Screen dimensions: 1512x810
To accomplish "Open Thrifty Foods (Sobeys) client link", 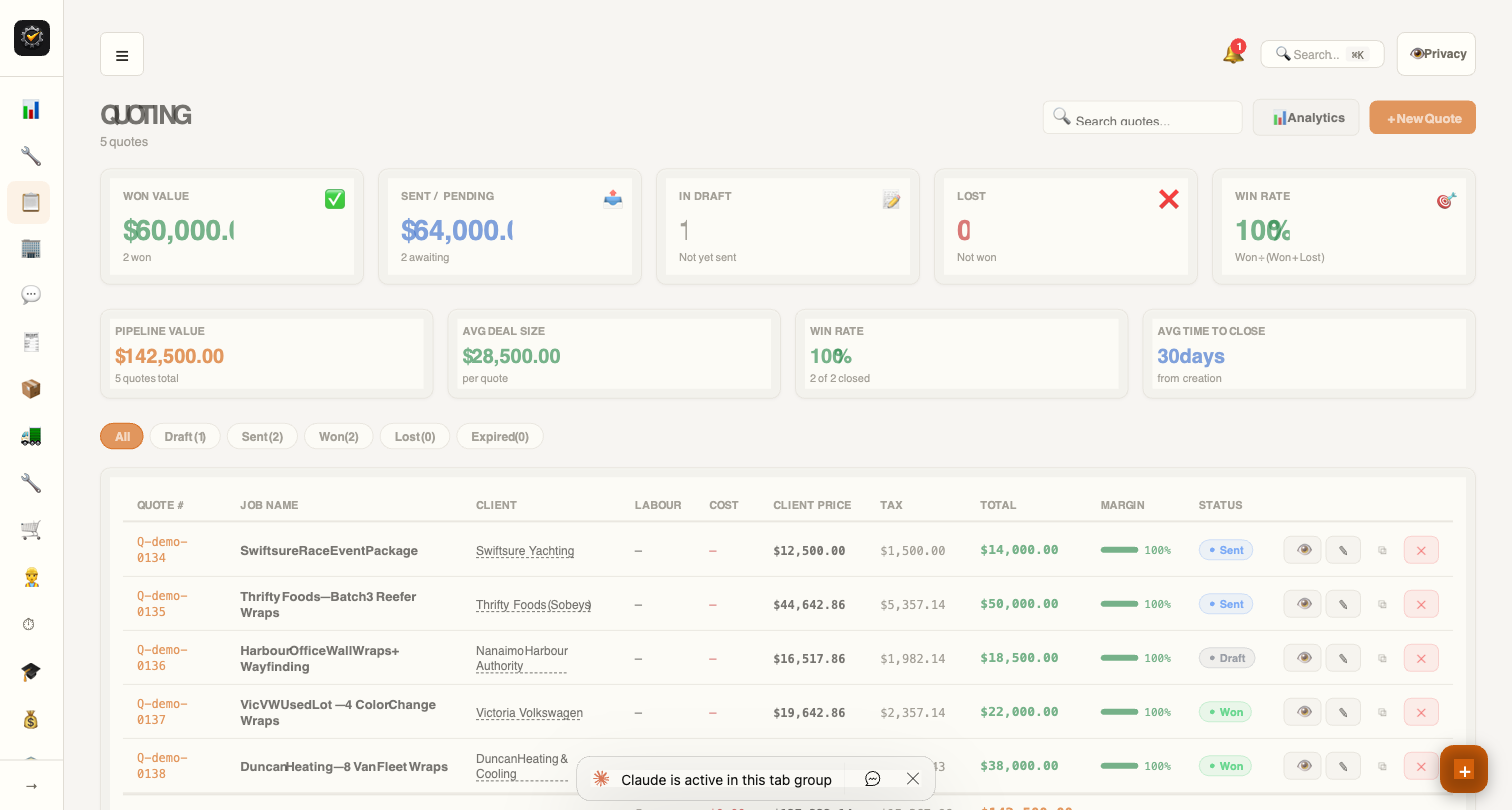I will tap(533, 605).
